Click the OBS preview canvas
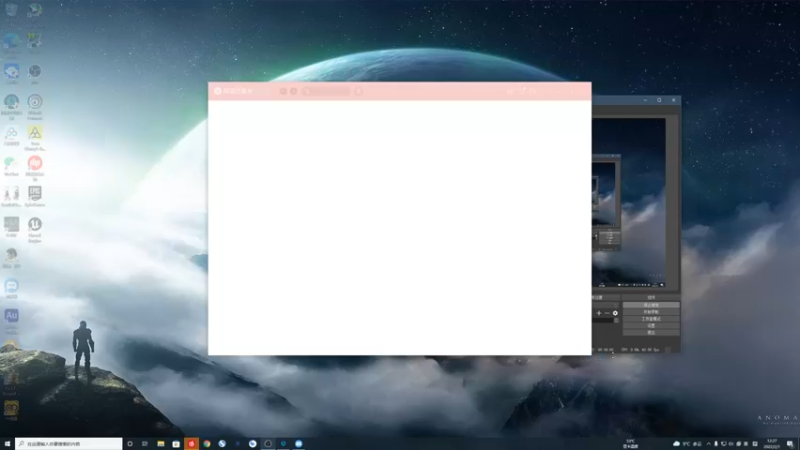 (x=629, y=203)
